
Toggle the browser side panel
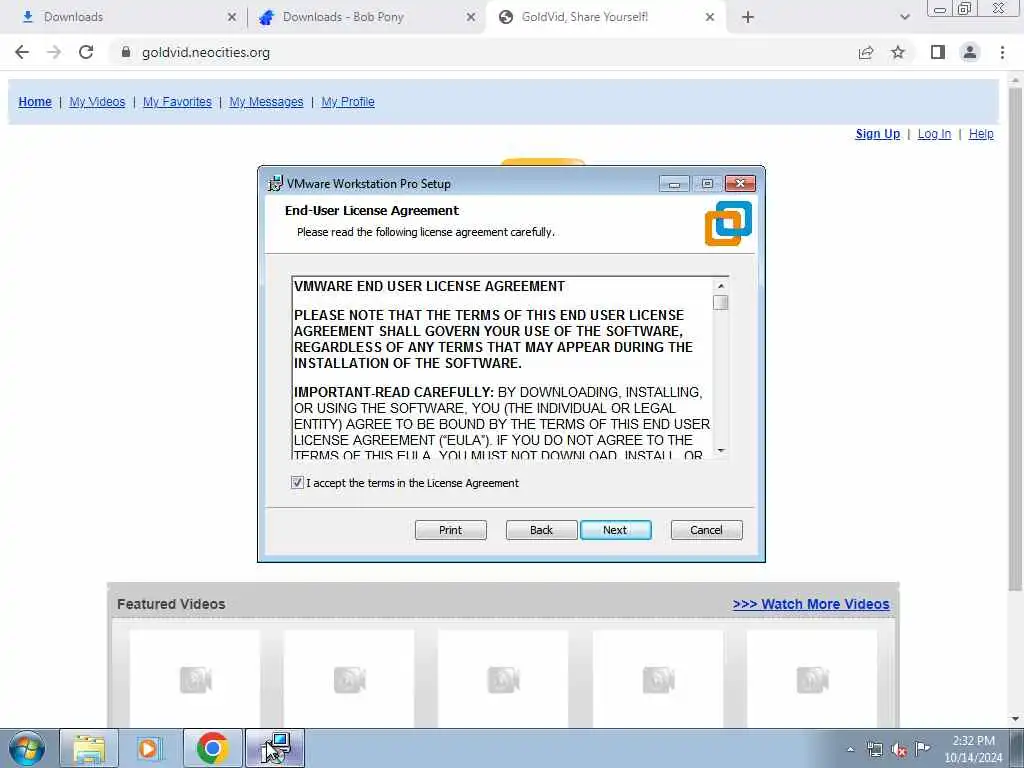pos(938,52)
